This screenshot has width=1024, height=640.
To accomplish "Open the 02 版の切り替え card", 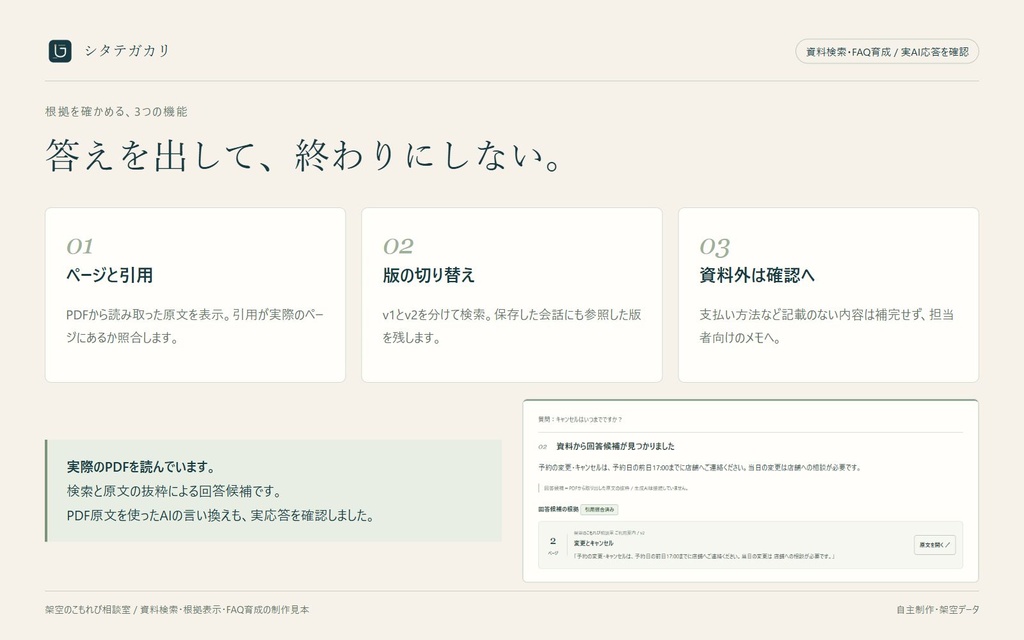I will pos(512,295).
